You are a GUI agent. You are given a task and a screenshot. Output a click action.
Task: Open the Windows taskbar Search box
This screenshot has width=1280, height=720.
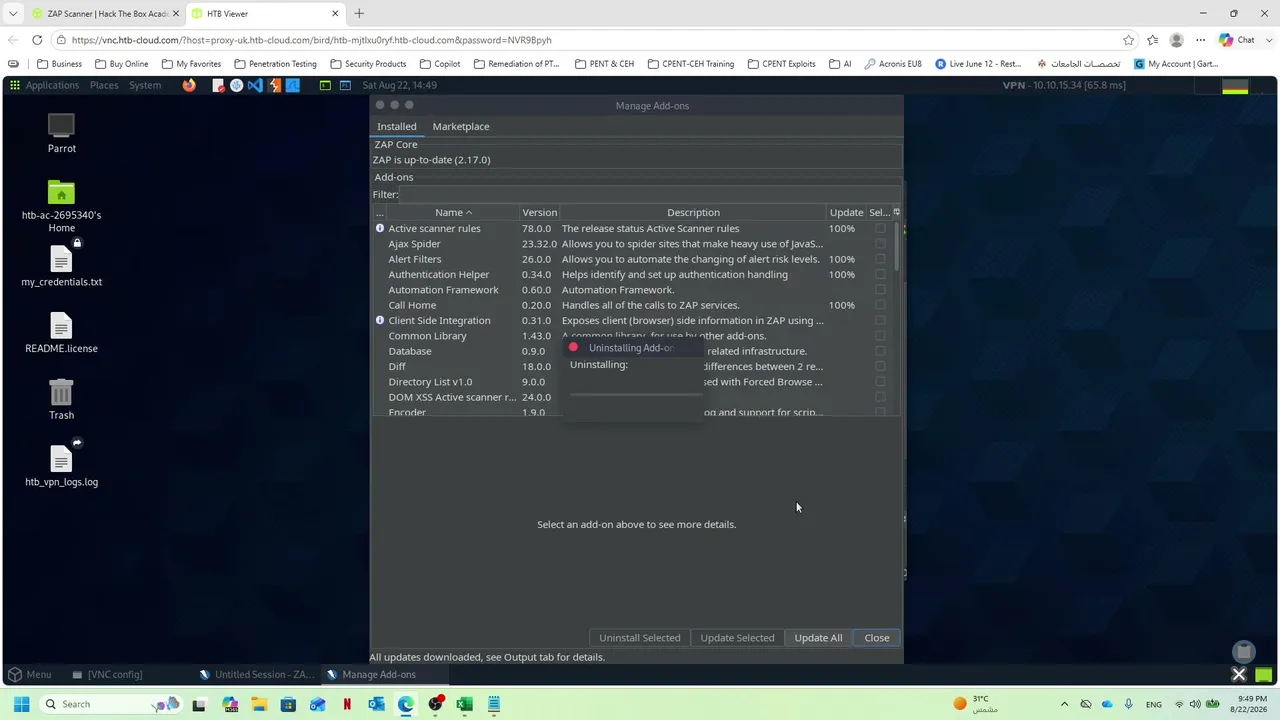(111, 704)
